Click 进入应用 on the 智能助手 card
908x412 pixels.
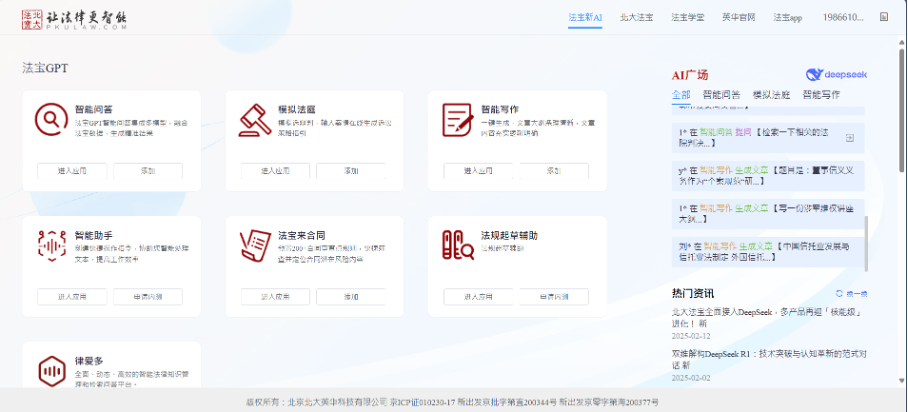click(x=72, y=297)
